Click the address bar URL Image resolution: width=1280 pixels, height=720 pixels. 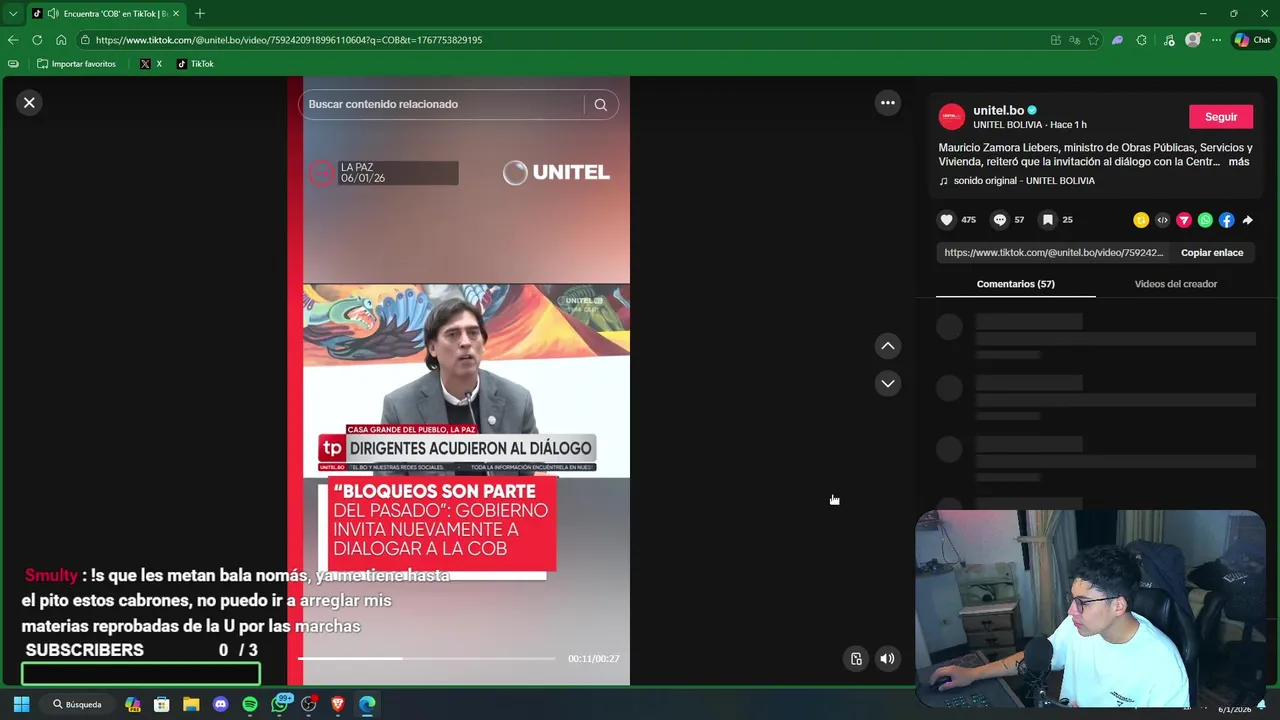click(289, 40)
